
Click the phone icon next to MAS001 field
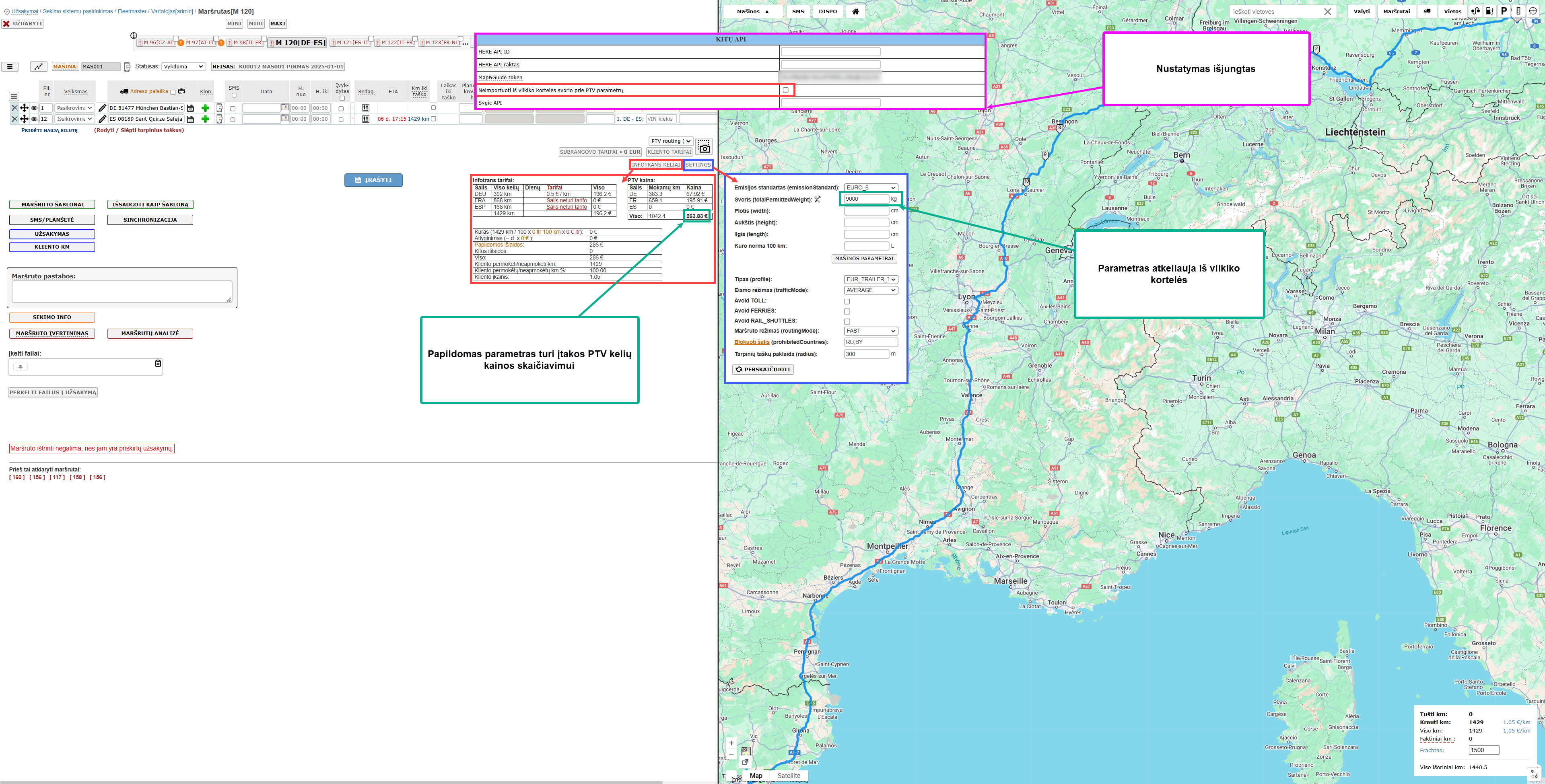click(127, 67)
